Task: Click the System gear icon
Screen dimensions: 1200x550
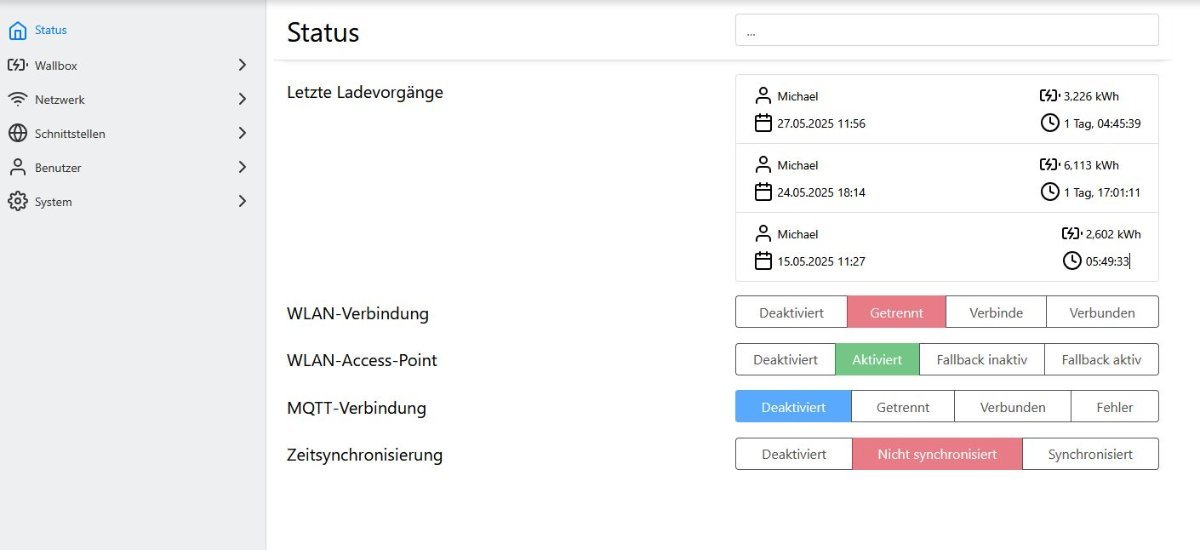Action: click(x=17, y=201)
